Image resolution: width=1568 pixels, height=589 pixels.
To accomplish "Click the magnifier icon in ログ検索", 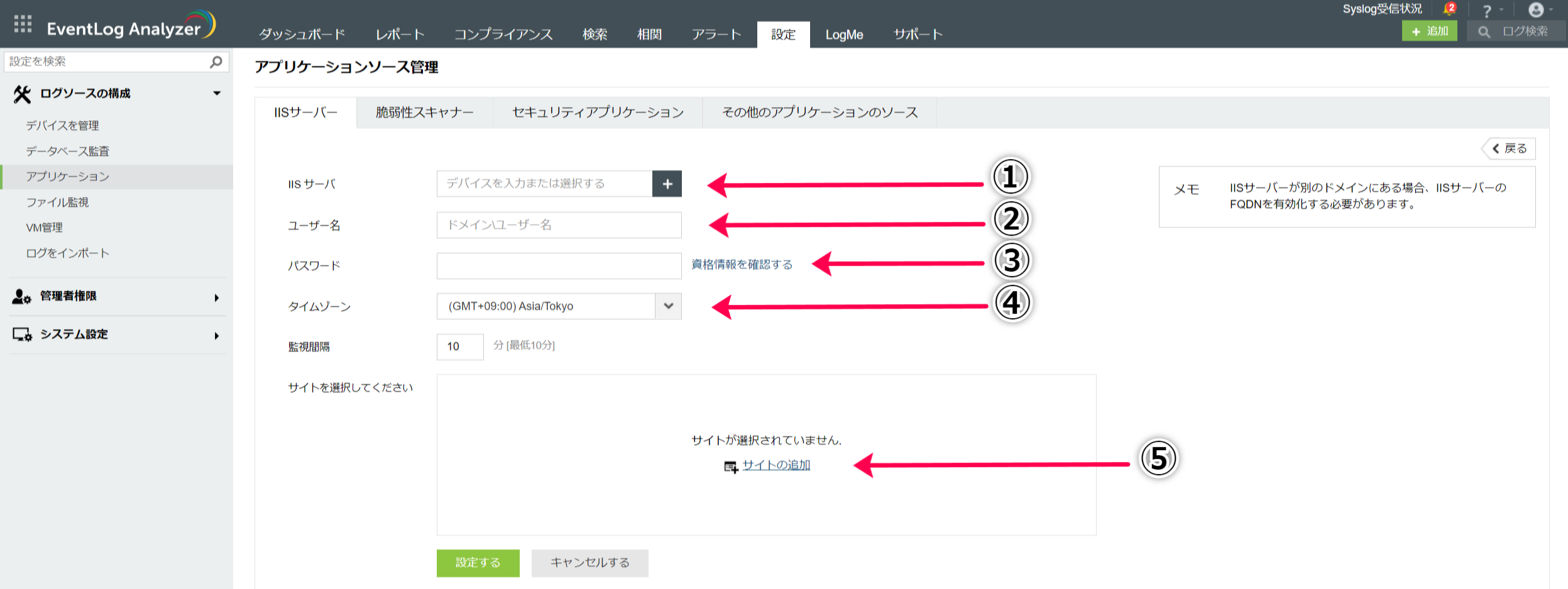I will coord(1484,31).
